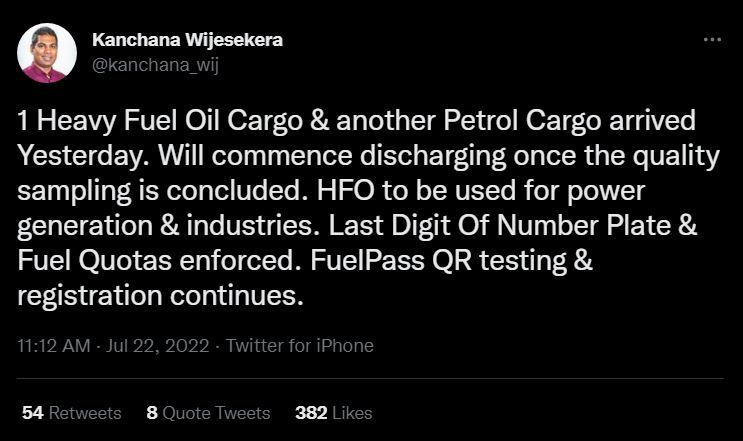Image resolution: width=743 pixels, height=441 pixels.
Task: View the 54 Retweets list
Action: pyautogui.click(x=72, y=413)
